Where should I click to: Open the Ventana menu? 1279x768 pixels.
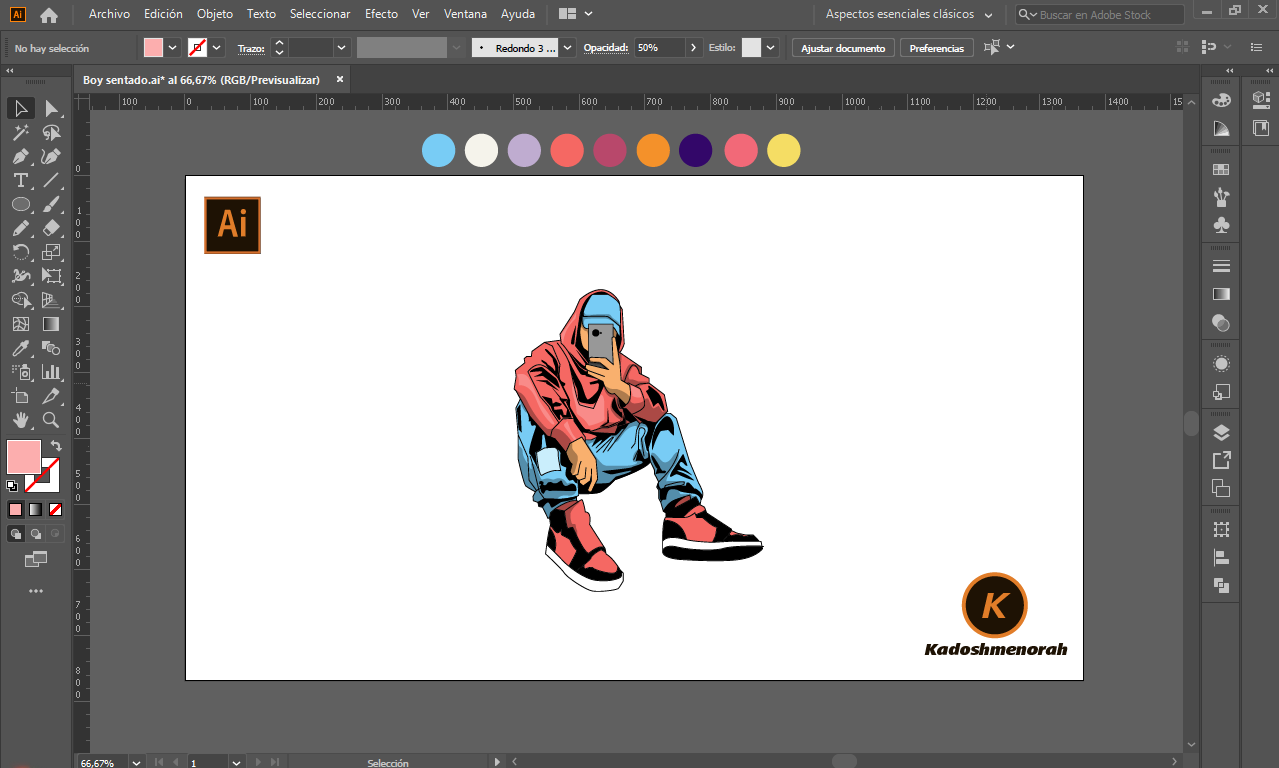point(465,14)
